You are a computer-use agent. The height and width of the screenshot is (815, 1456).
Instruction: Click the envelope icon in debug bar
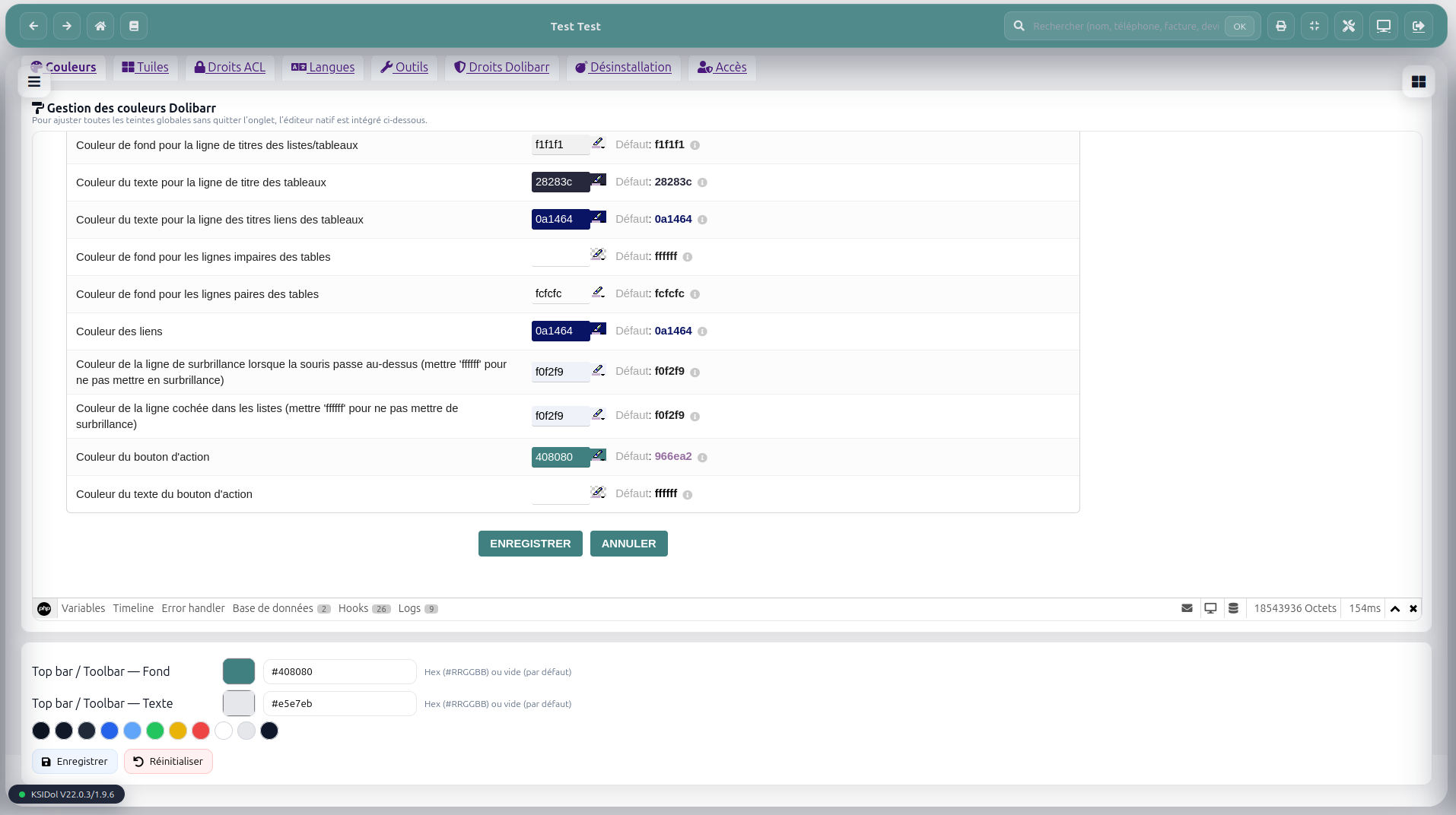1187,608
